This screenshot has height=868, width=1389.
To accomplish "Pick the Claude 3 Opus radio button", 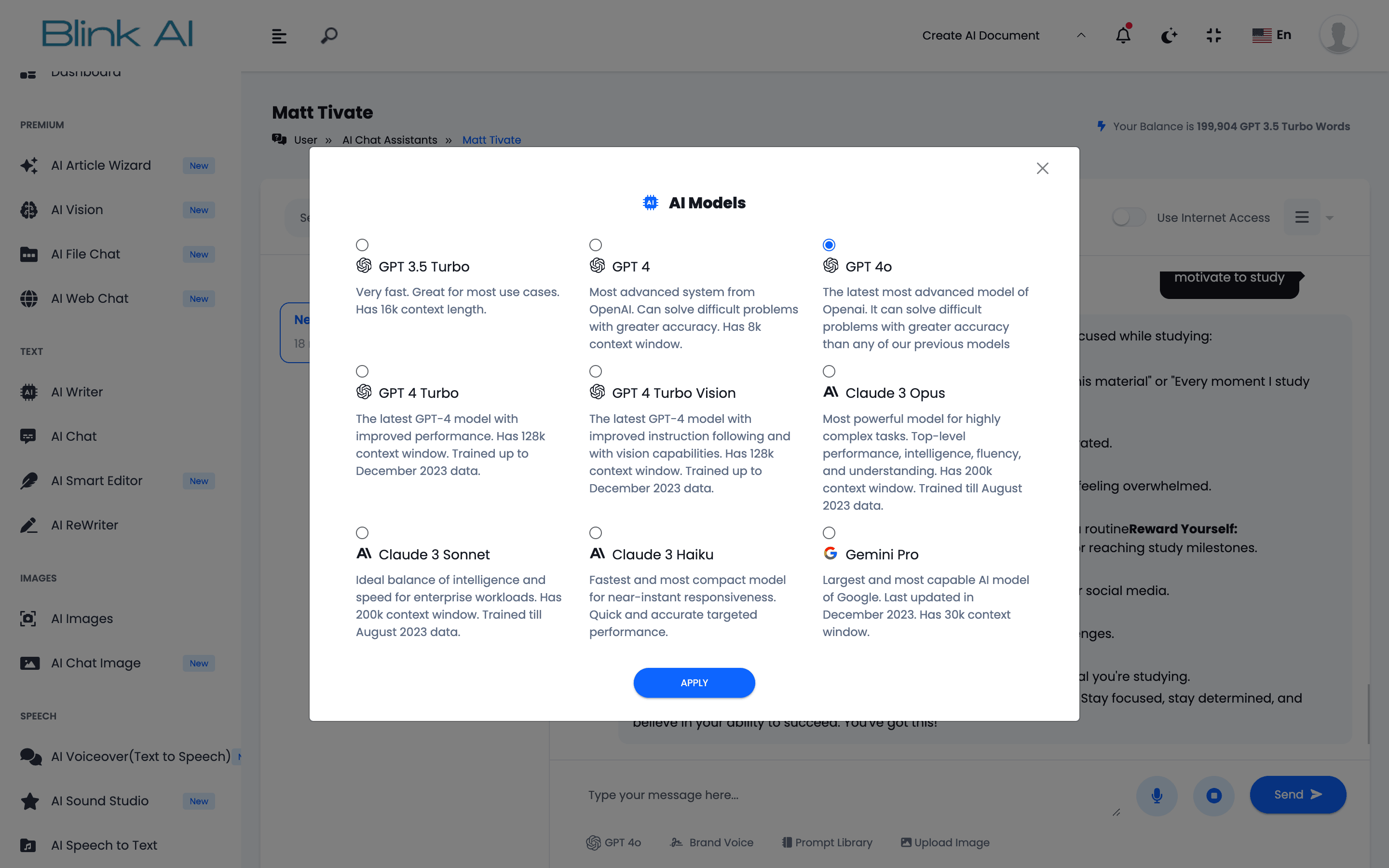I will click(x=829, y=371).
